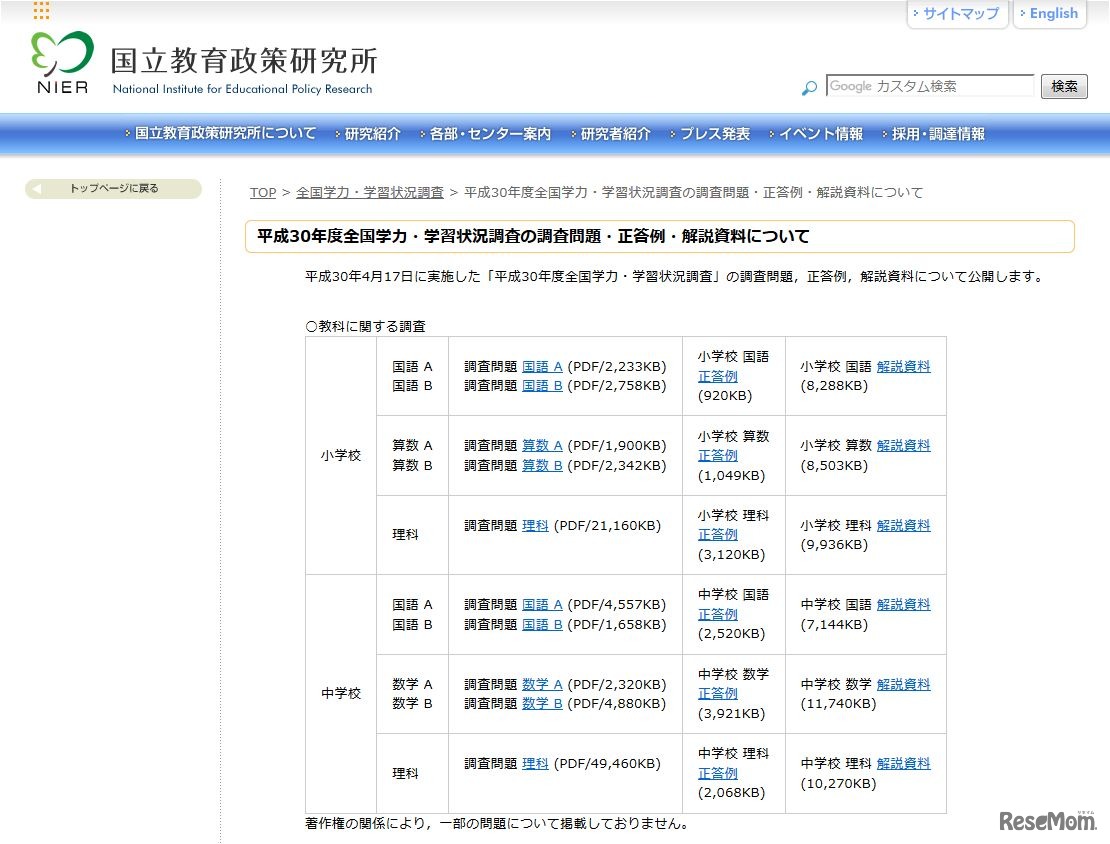The height and width of the screenshot is (844, 1110).
Task: Switch to the English page
Action: coord(1050,13)
